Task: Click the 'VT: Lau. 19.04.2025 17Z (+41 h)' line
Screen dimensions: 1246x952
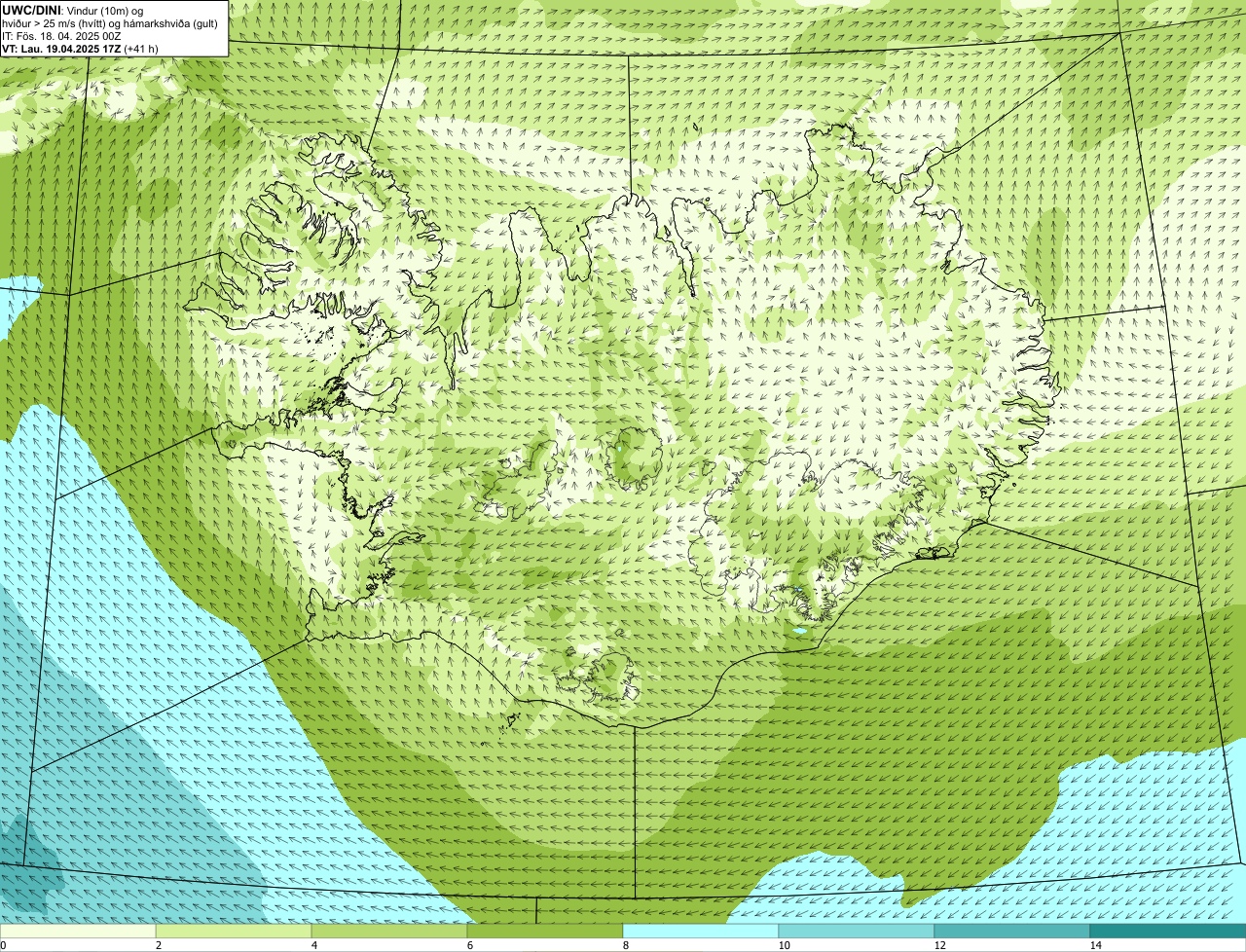Action: tap(80, 49)
